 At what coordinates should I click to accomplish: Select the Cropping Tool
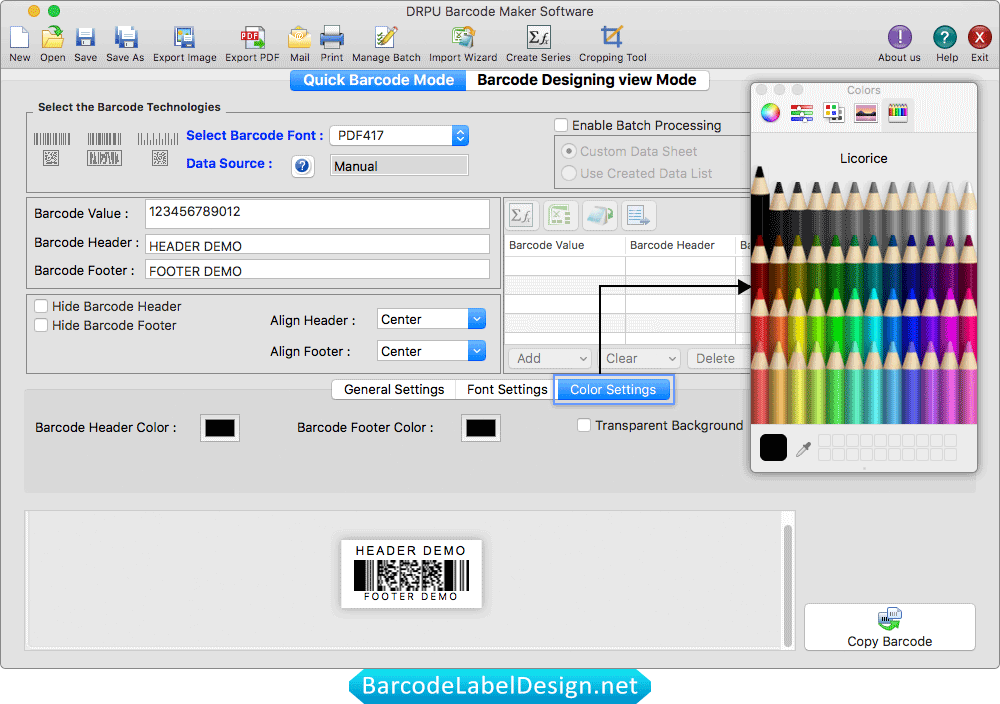click(612, 37)
